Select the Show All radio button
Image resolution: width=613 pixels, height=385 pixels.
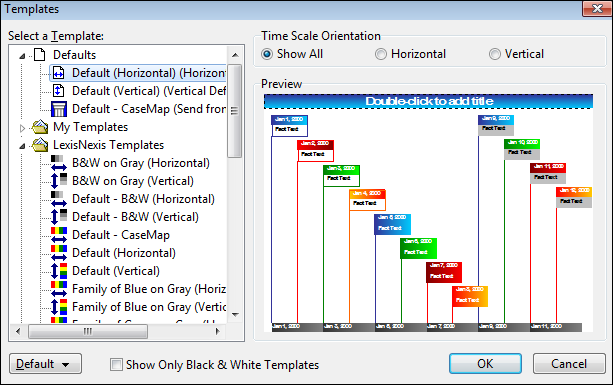267,54
